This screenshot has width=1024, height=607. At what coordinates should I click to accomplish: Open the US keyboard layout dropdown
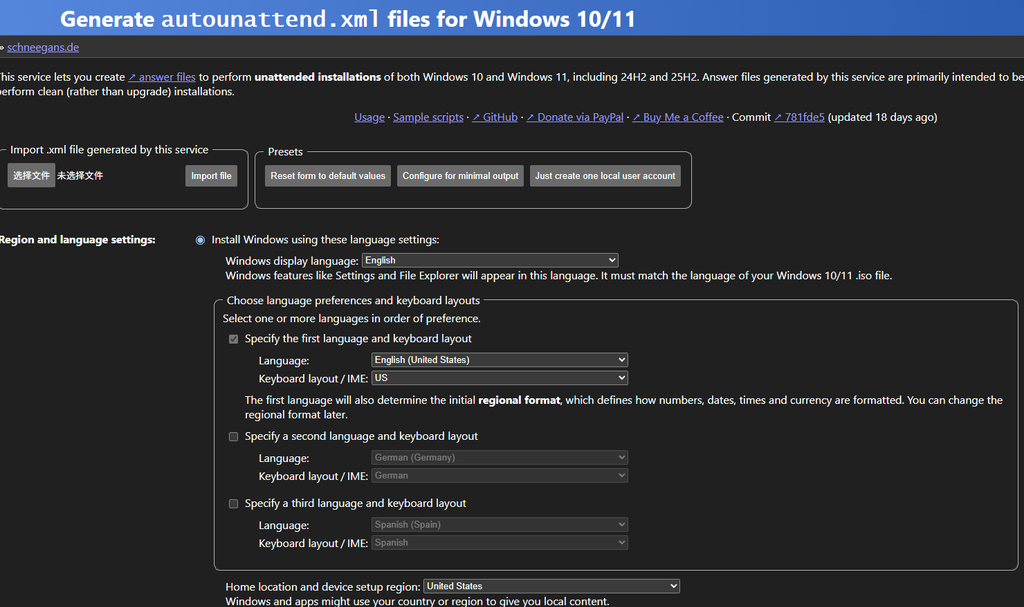(500, 378)
